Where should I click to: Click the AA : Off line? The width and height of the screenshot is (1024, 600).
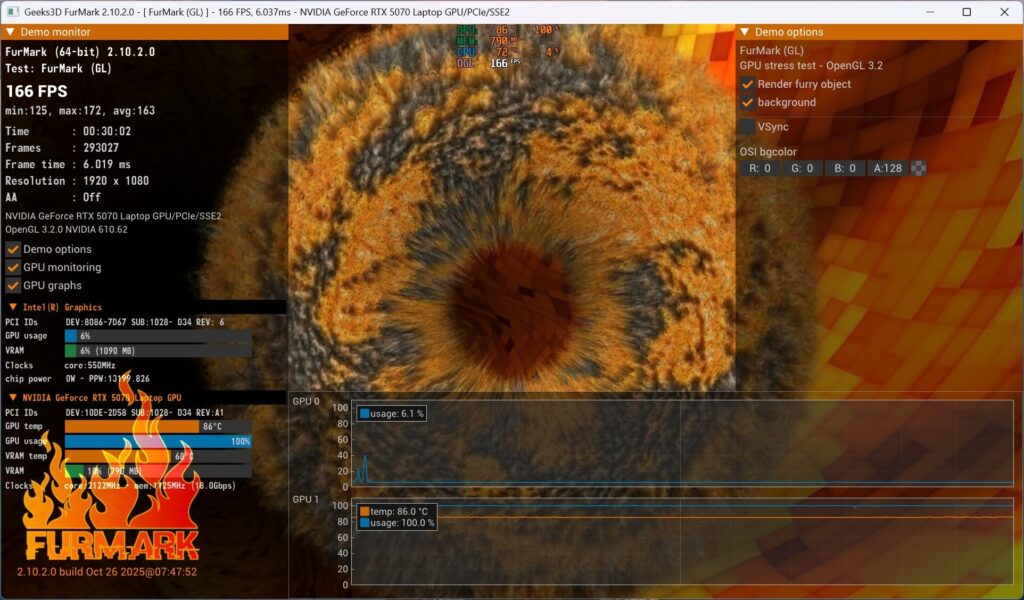tap(53, 197)
